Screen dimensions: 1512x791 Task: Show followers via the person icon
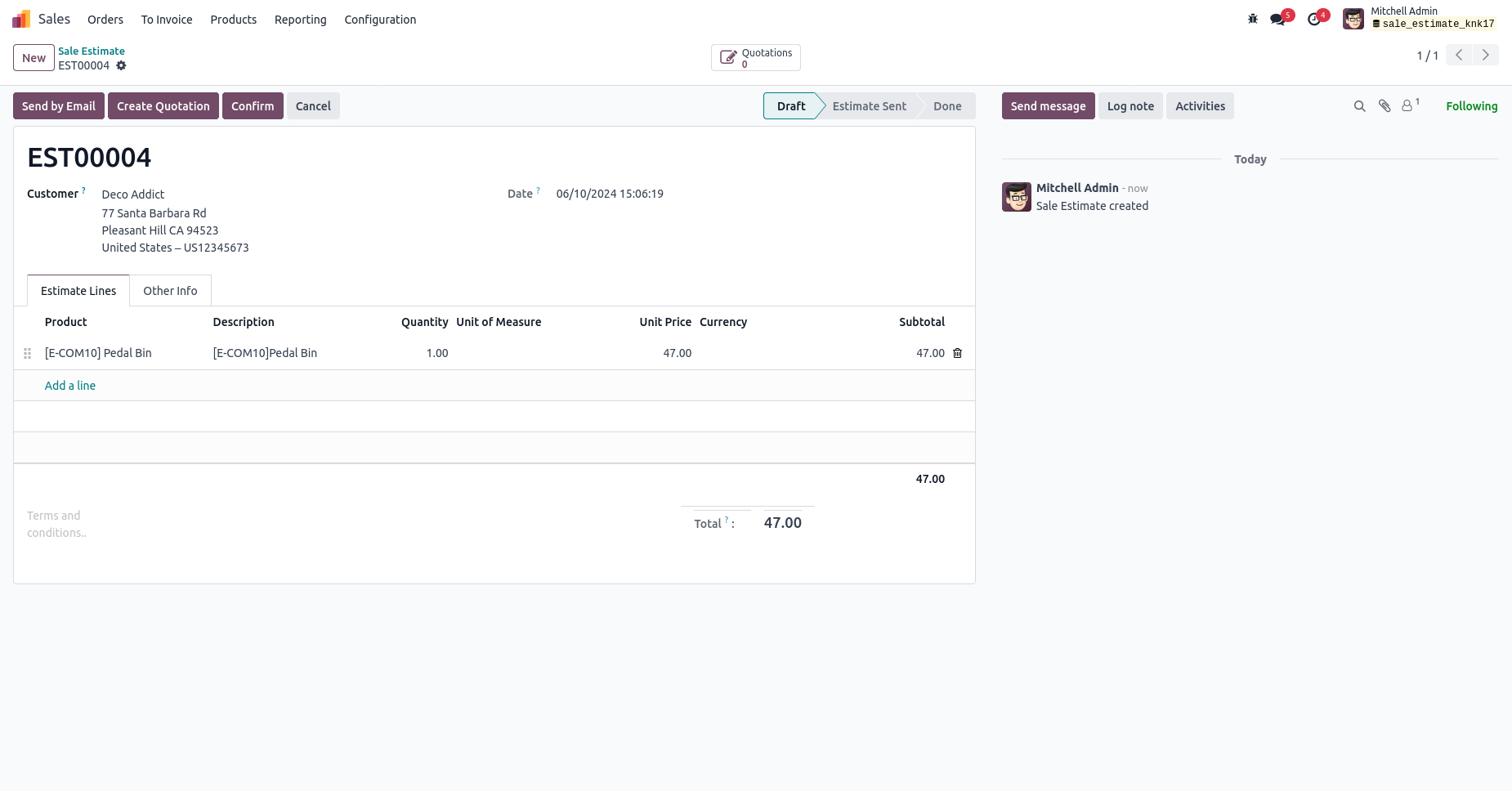point(1410,105)
